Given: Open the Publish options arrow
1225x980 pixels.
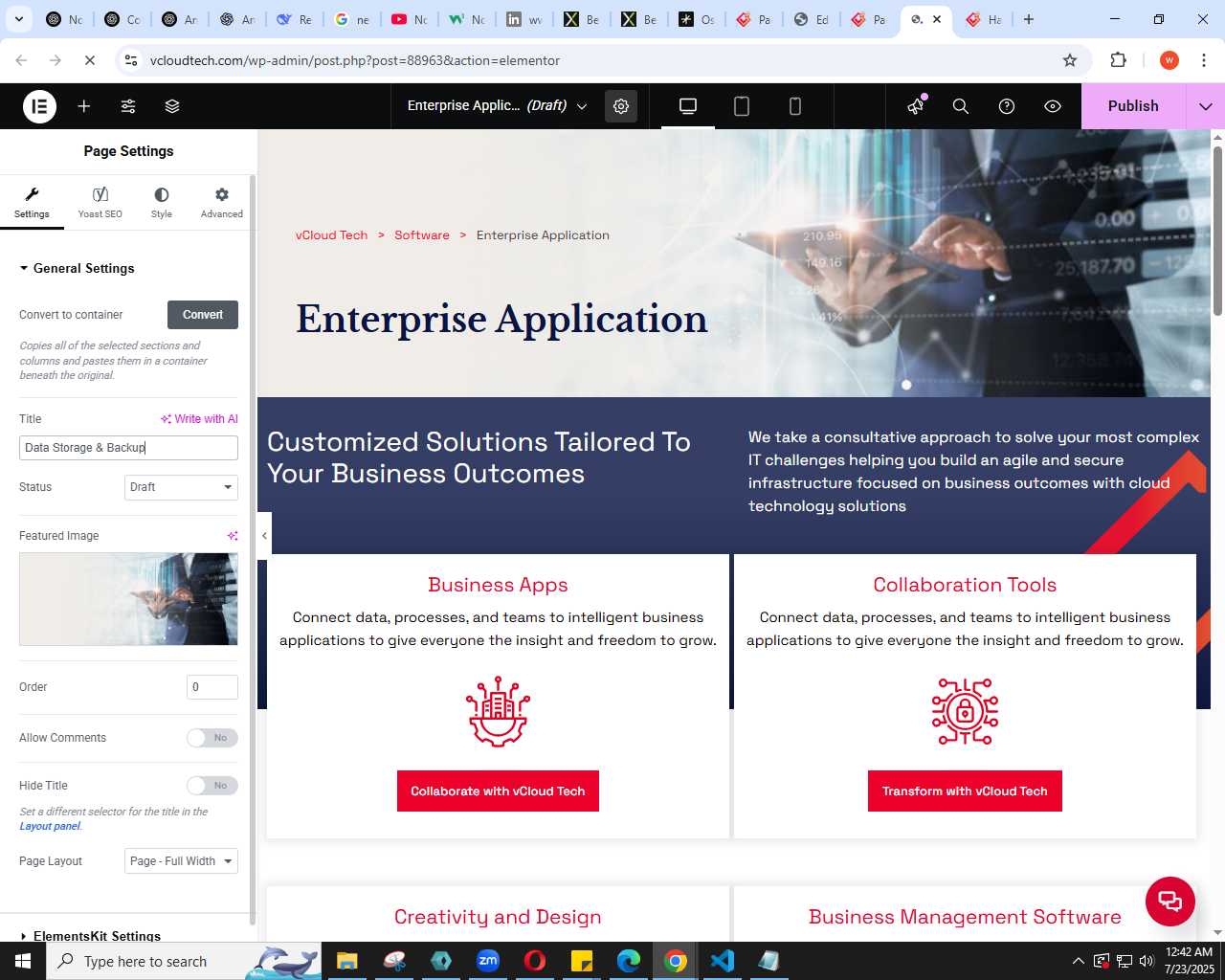Looking at the screenshot, I should (1205, 106).
